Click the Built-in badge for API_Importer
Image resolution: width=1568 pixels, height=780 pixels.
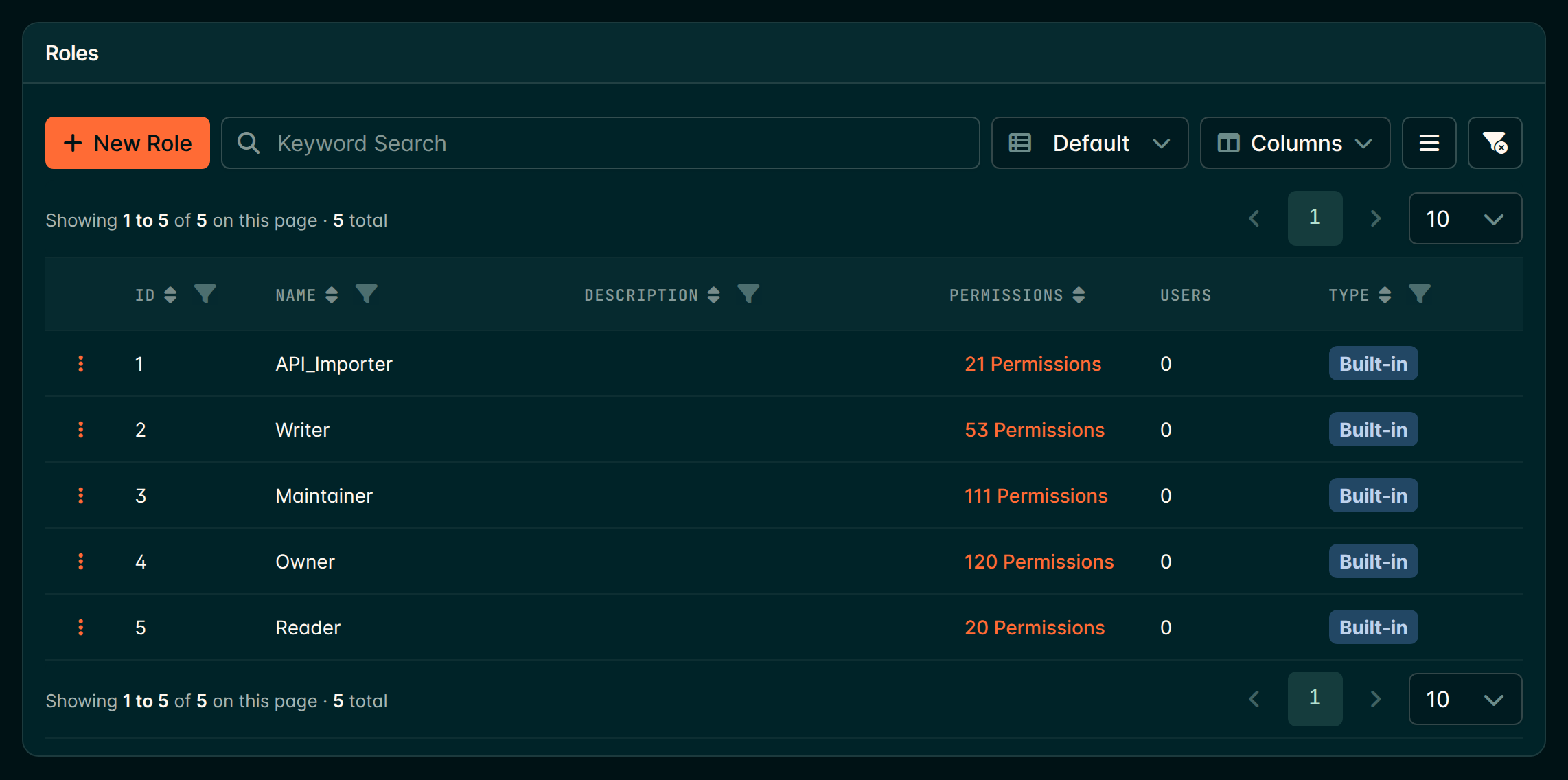point(1373,364)
